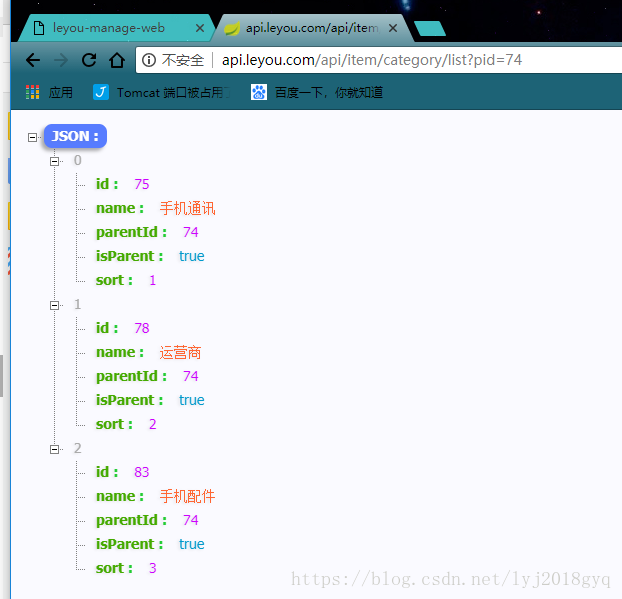Screen dimensions: 622x599
Task: Collapse array item 0
Action: point(54,161)
